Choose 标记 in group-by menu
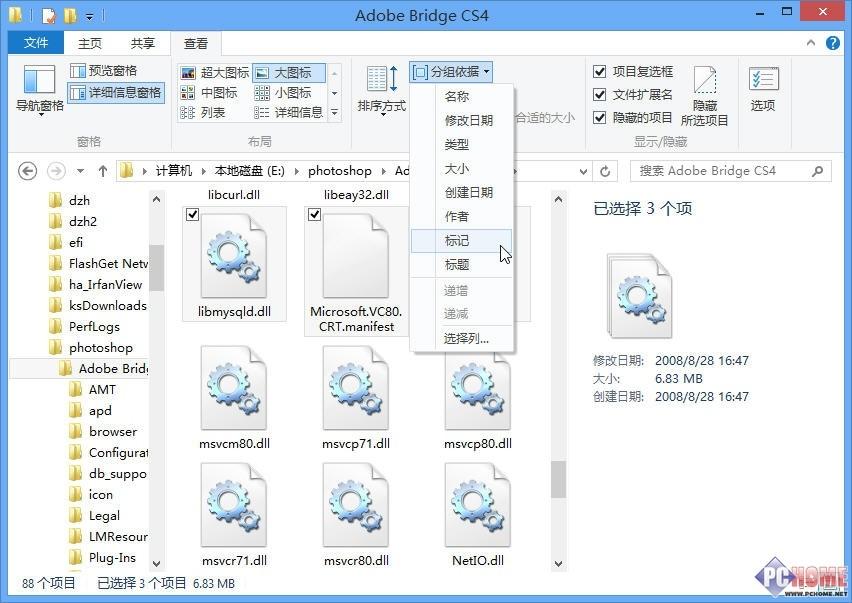The width and height of the screenshot is (852, 603). [x=461, y=241]
